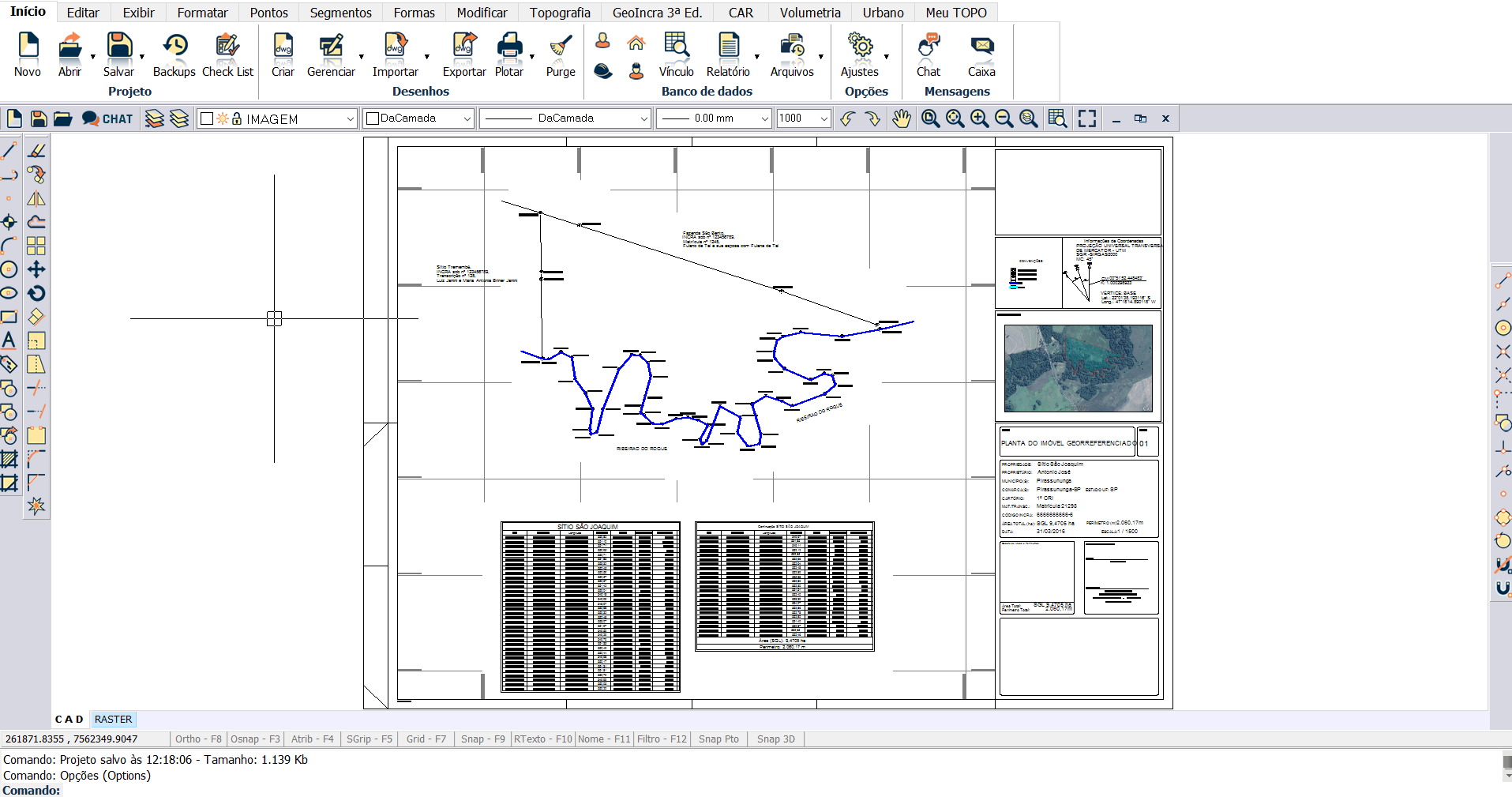
Task: Expand the IMAGEM layer dropdown
Action: pos(350,118)
